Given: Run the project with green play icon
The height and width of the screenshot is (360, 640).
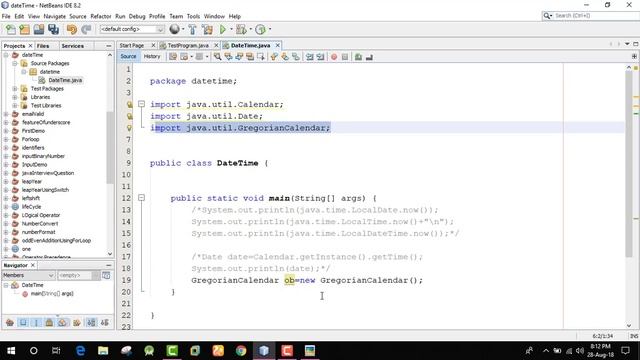Looking at the screenshot, I should [222, 29].
